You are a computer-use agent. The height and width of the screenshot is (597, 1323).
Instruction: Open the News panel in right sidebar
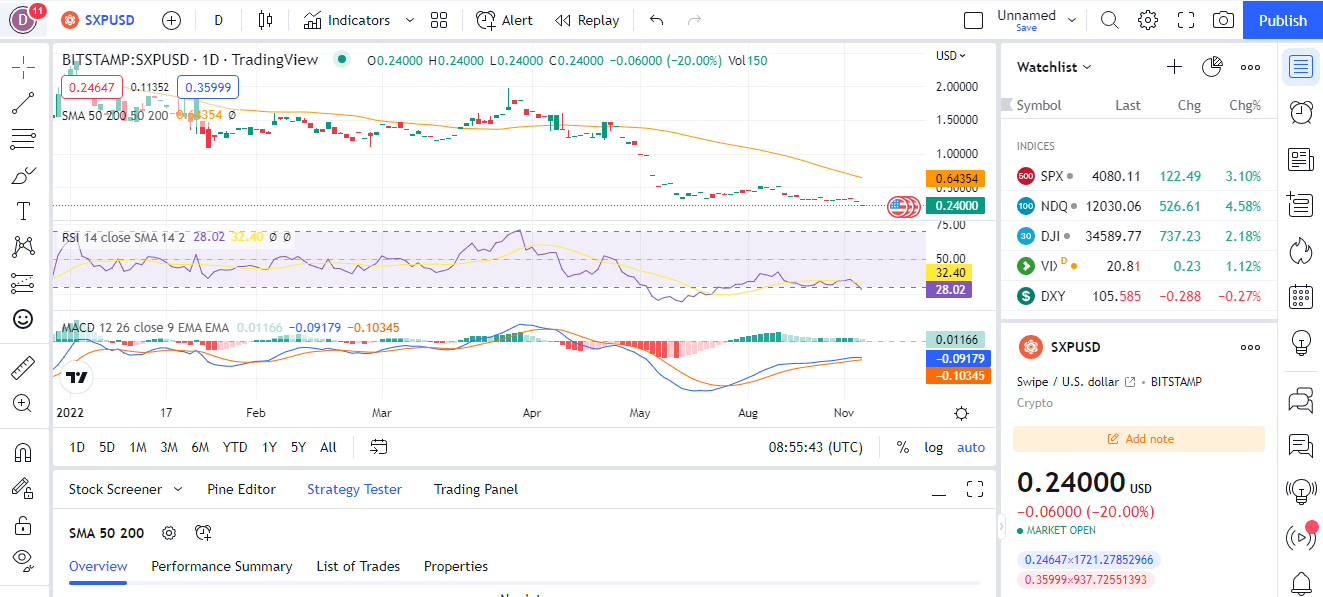pyautogui.click(x=1301, y=159)
